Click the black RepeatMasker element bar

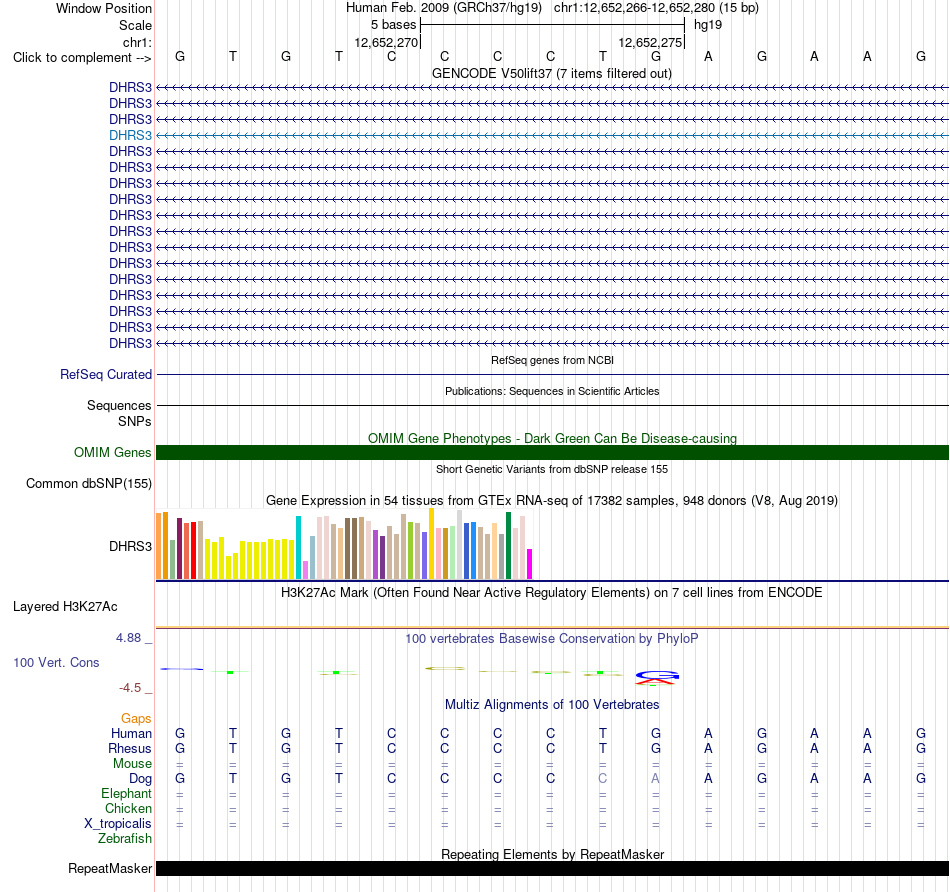click(x=552, y=868)
